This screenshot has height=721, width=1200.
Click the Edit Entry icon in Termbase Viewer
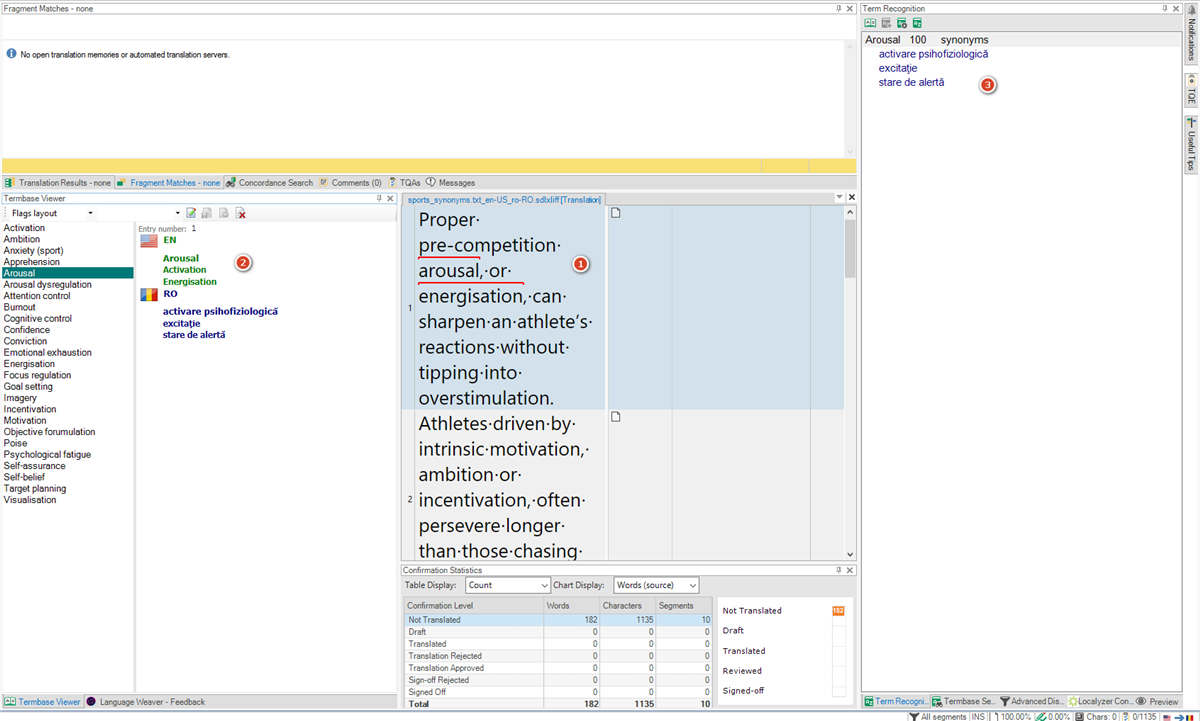point(191,213)
